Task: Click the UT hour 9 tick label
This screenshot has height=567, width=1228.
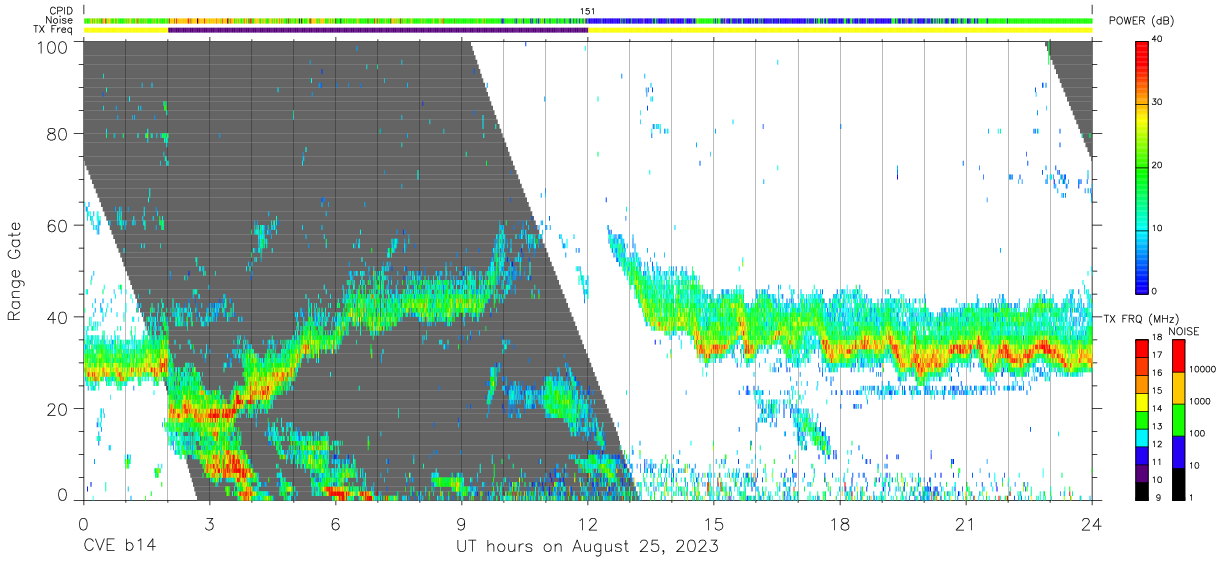Action: [x=461, y=523]
